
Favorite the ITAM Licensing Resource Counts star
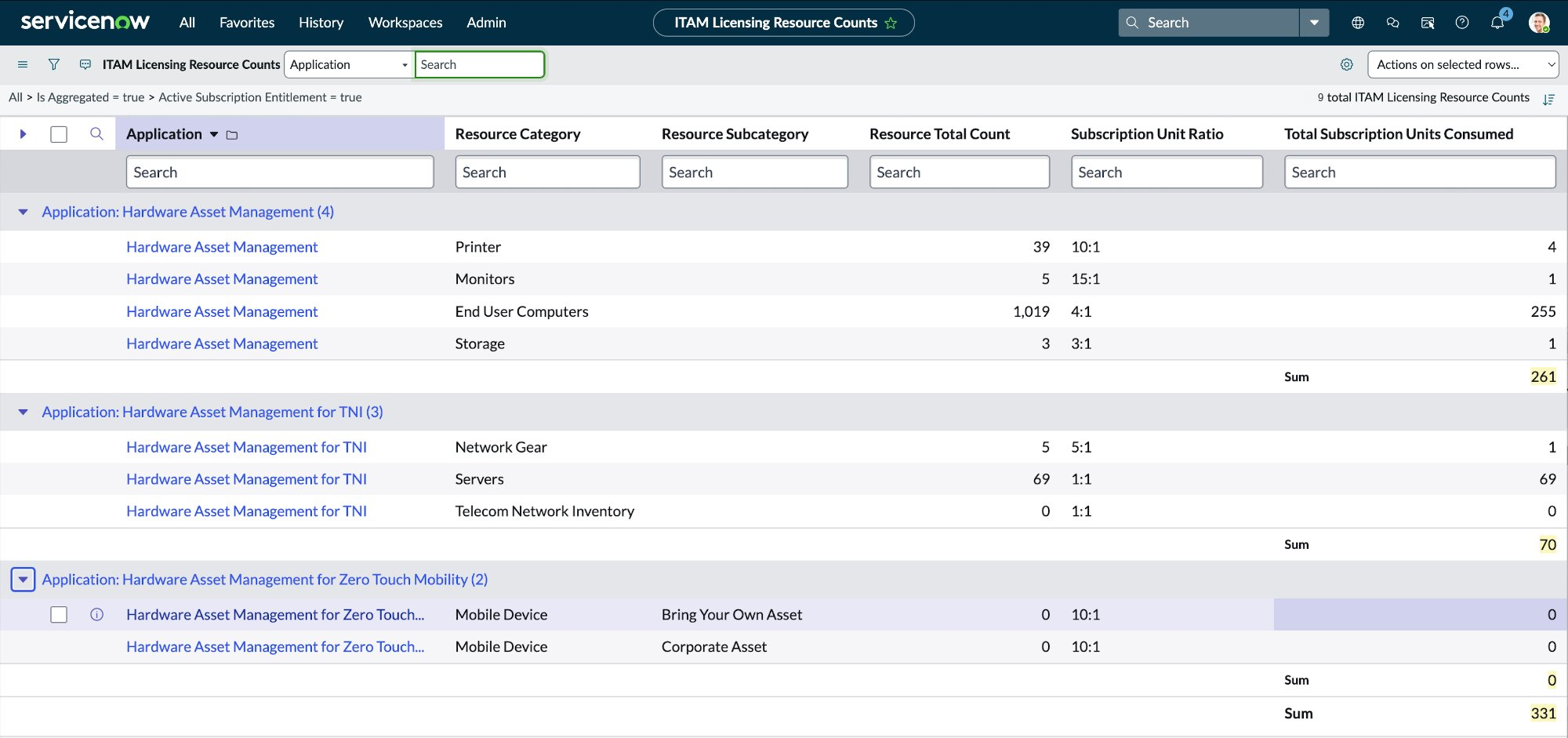tap(891, 23)
